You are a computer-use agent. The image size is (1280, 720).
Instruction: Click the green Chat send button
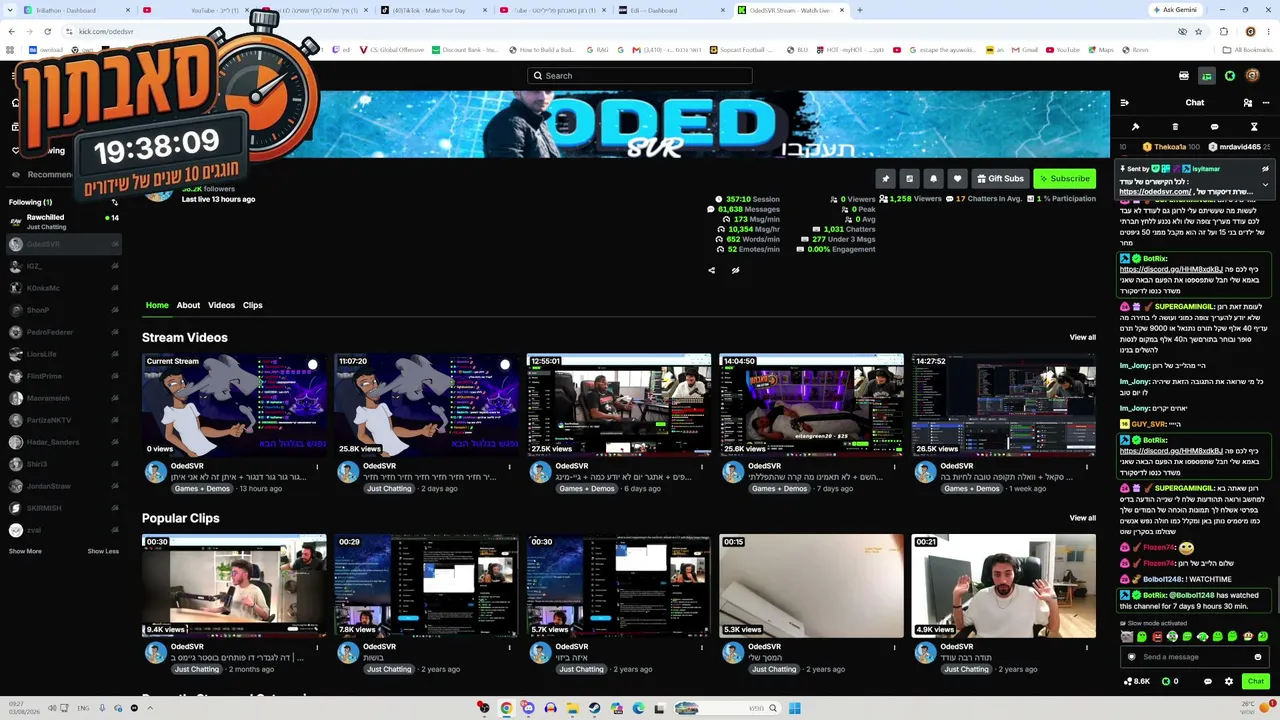(1256, 681)
